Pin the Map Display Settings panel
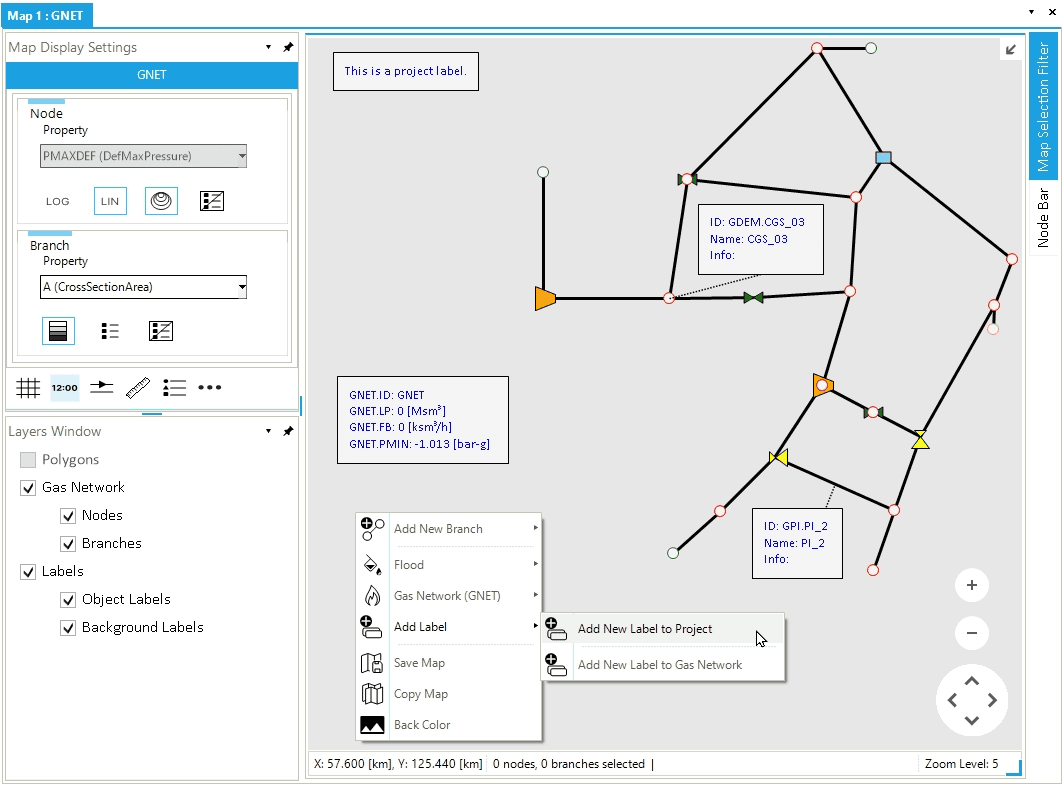 (x=288, y=47)
